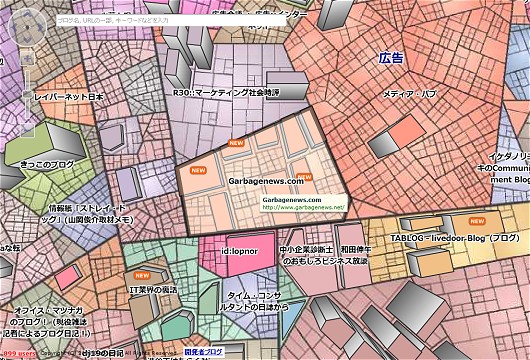The width and height of the screenshot is (530, 360).
Task: Open the 開発者ブログ link at the bottom
Action: click(x=204, y=352)
